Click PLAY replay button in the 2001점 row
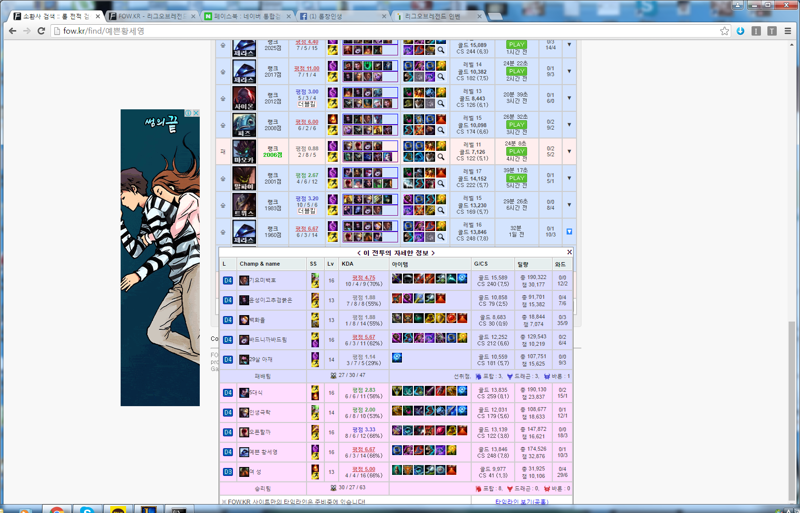The image size is (800, 513). coord(516,178)
